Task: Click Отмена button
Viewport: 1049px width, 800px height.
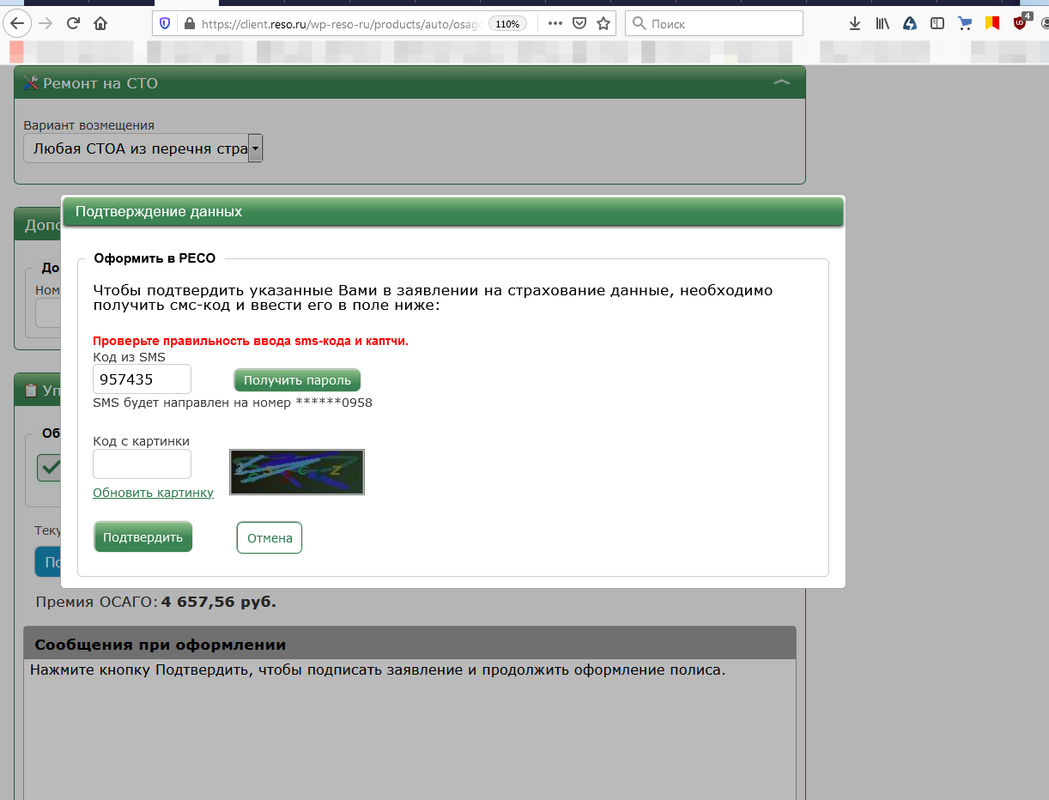Action: tap(270, 538)
